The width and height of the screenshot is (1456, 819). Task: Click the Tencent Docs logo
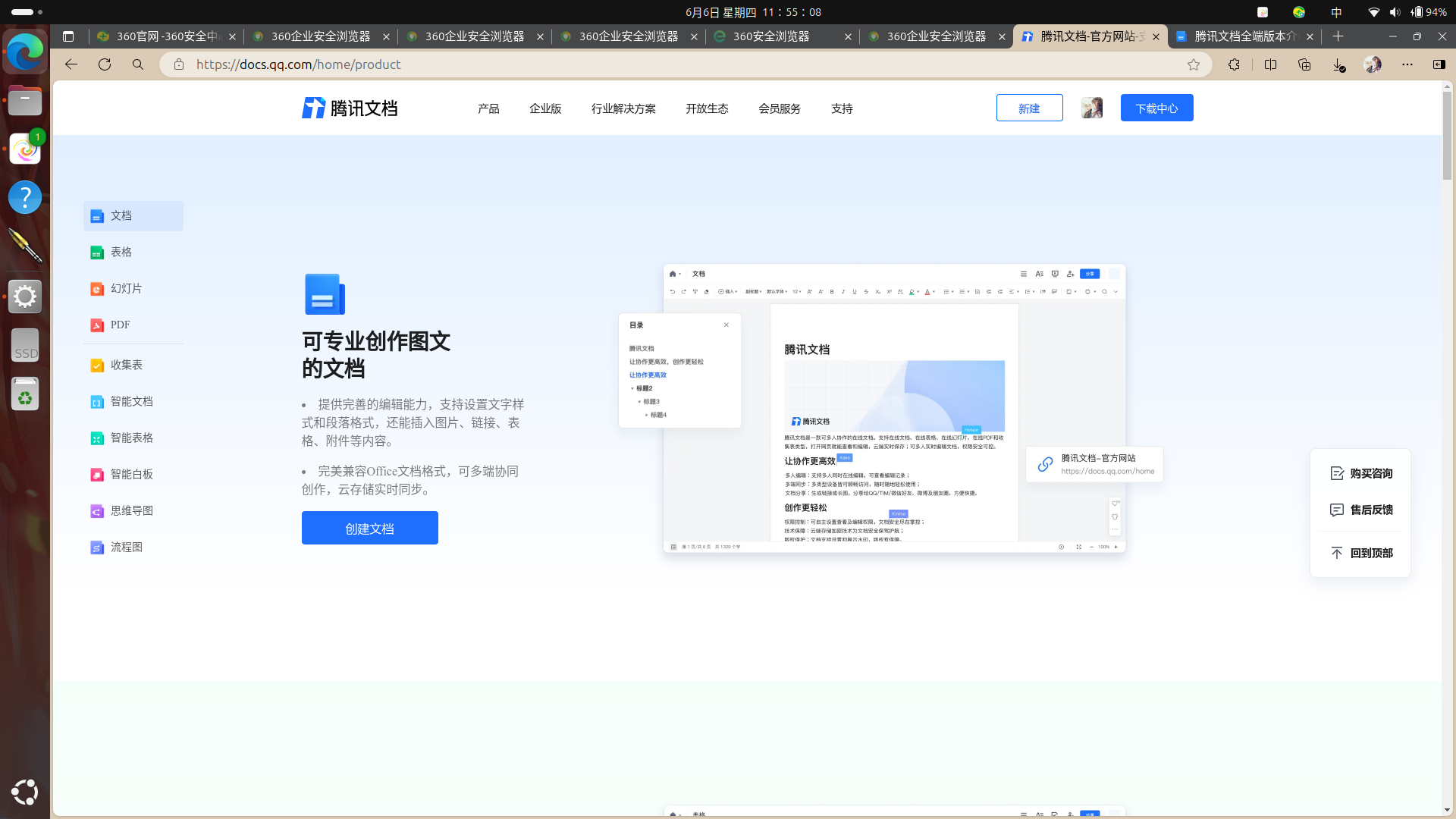click(x=350, y=108)
